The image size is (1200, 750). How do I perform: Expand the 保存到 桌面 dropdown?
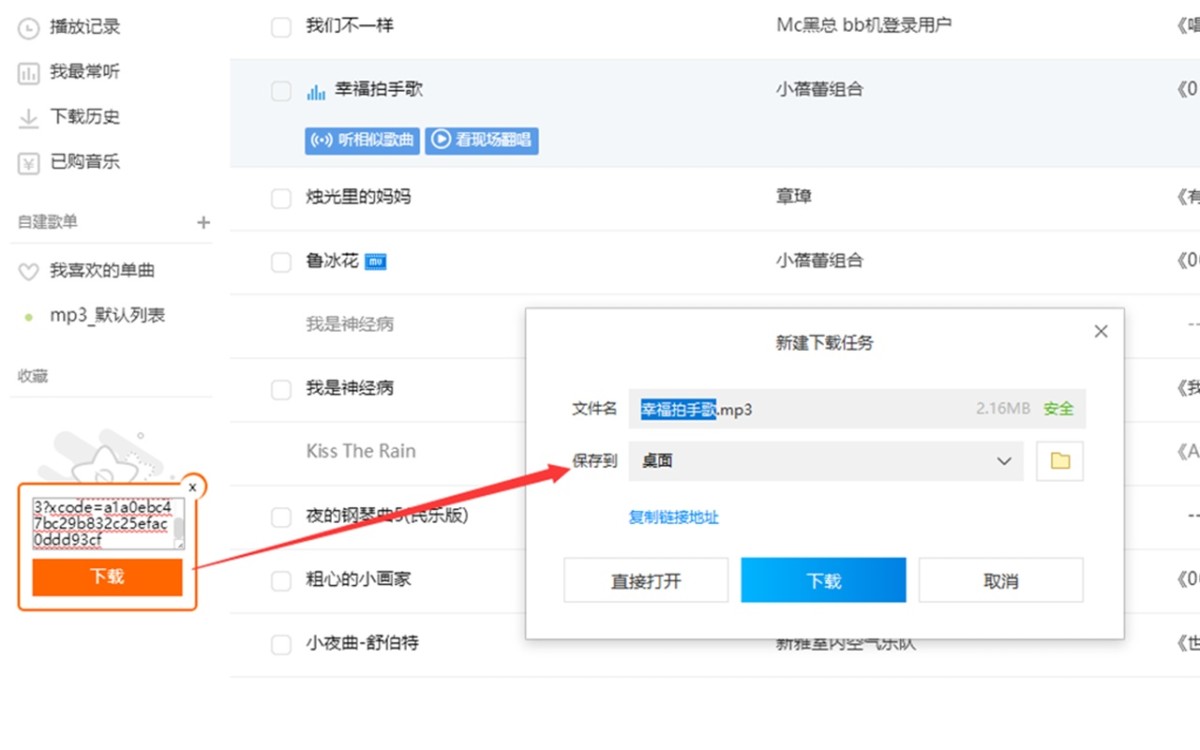(1004, 461)
